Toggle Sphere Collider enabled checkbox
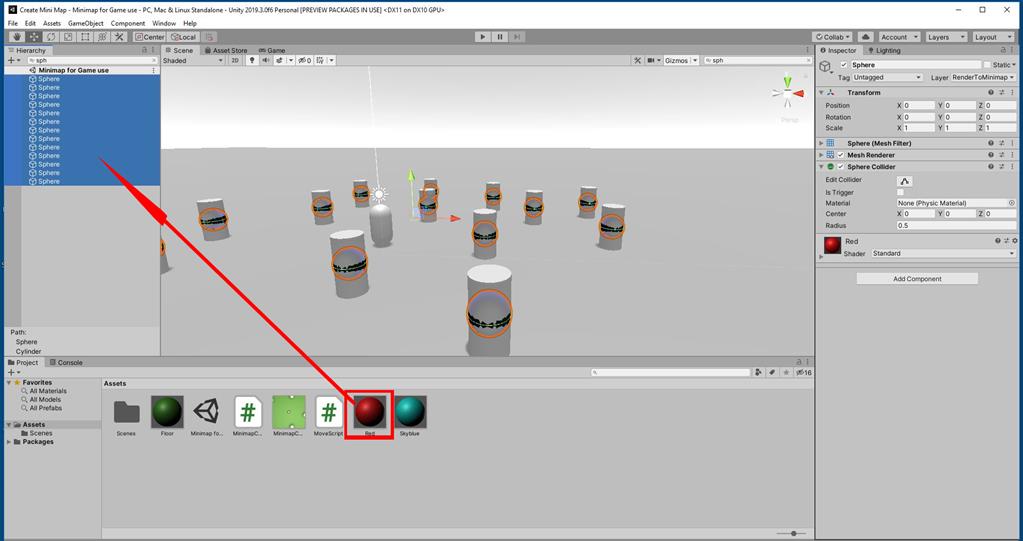 (x=841, y=167)
